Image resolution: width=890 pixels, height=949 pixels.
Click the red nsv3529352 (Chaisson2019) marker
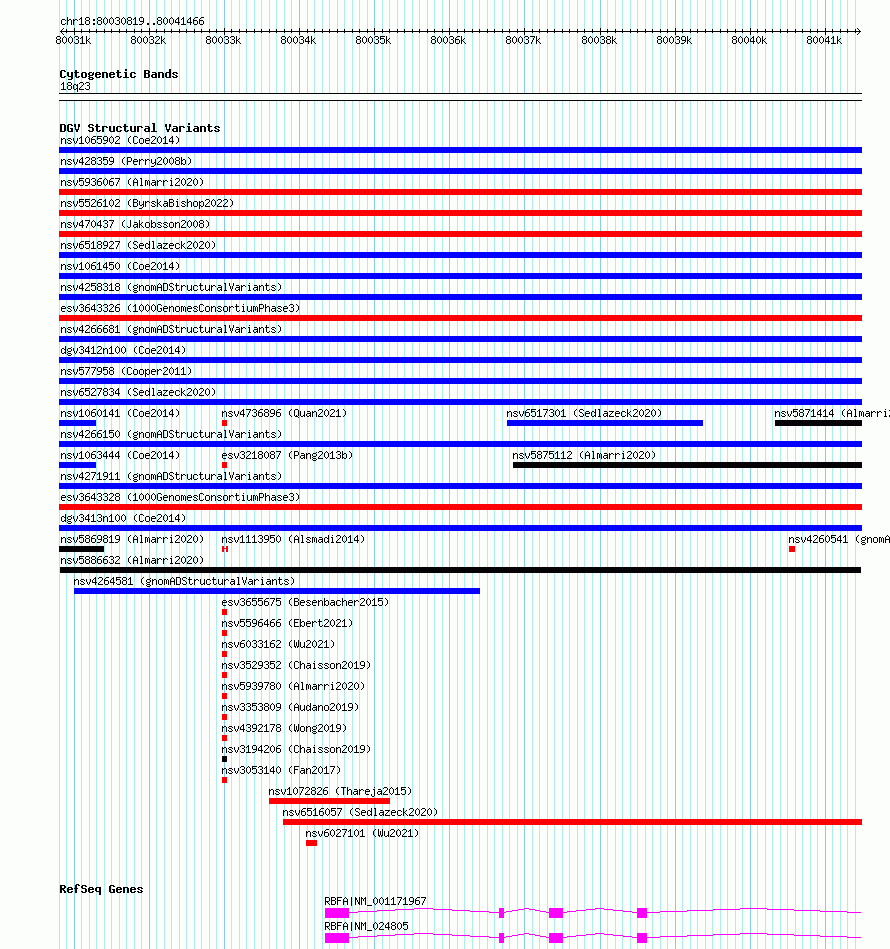224,675
